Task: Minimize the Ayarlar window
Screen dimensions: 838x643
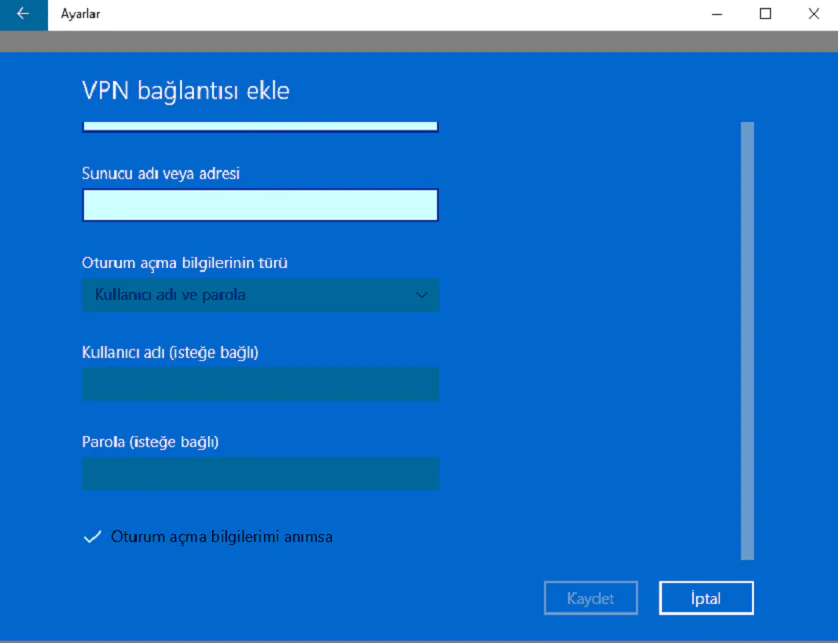Action: [x=717, y=14]
